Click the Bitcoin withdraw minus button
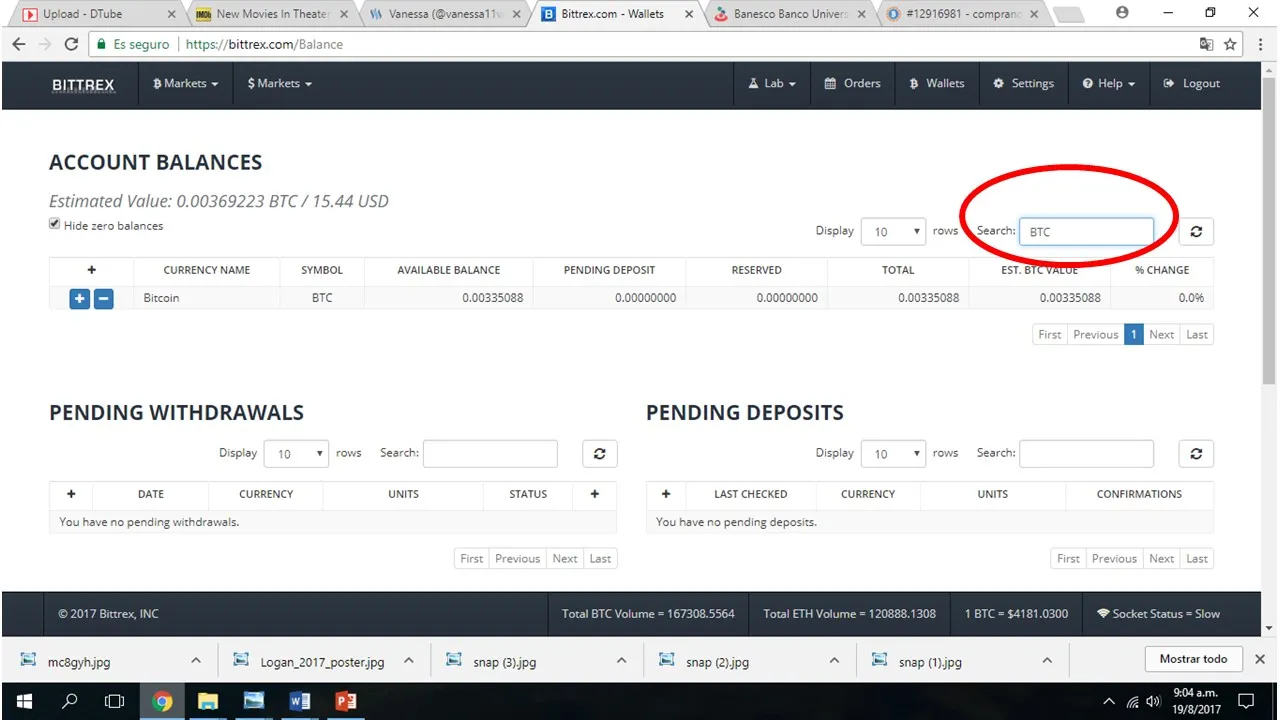Screen dimensions: 1280x720 [103, 298]
